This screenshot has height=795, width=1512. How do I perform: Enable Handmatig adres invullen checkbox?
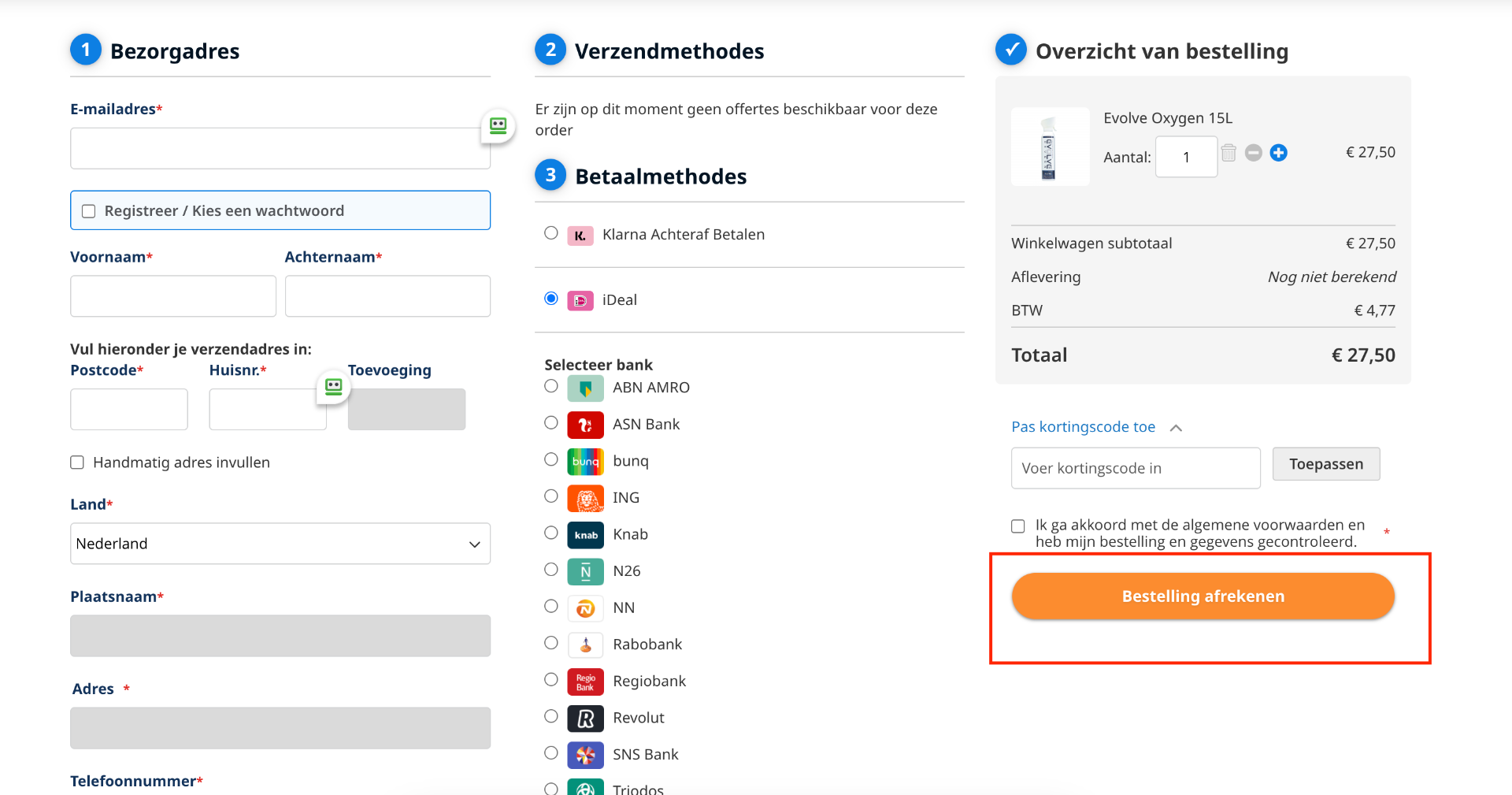(x=77, y=463)
